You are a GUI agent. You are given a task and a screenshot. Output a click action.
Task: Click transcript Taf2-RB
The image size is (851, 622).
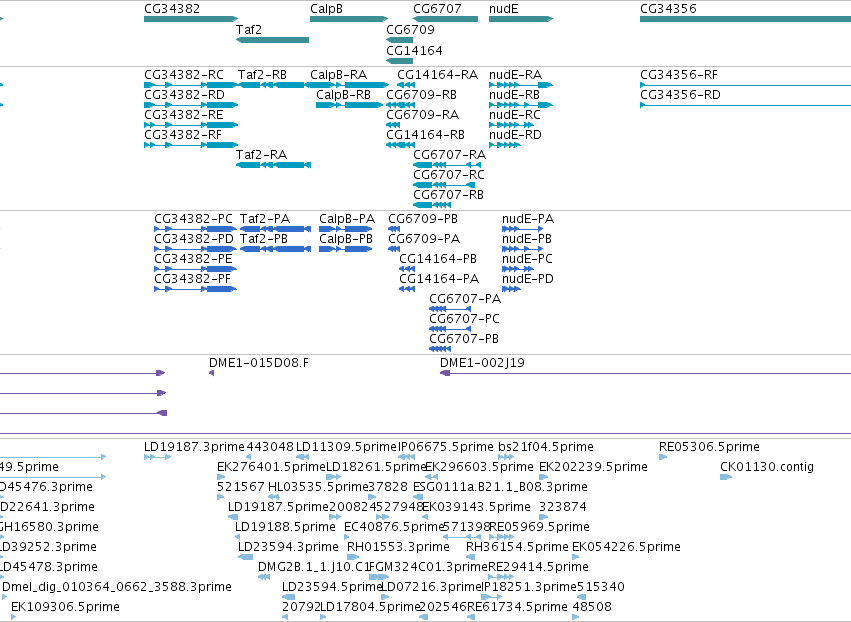(x=262, y=75)
